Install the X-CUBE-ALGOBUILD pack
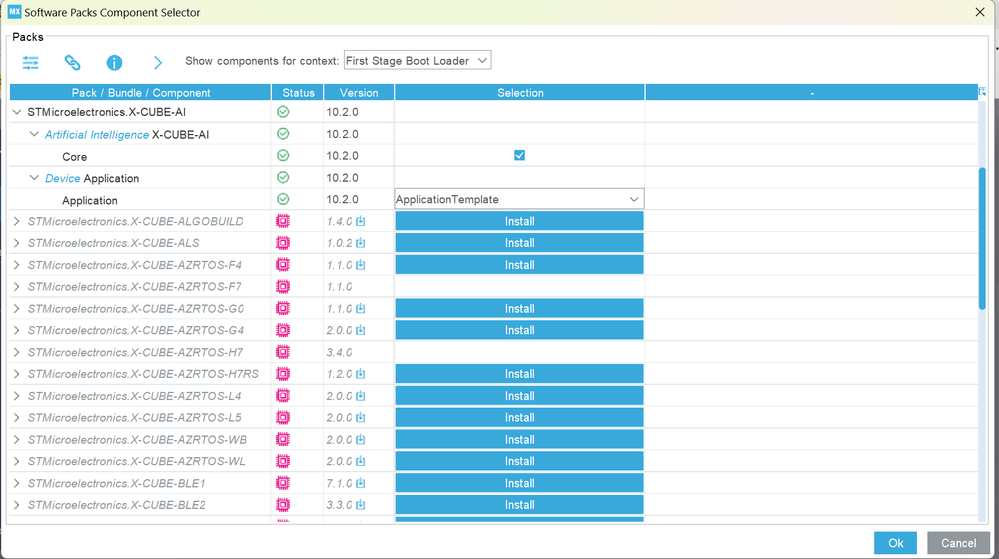This screenshot has height=559, width=999. click(x=519, y=221)
